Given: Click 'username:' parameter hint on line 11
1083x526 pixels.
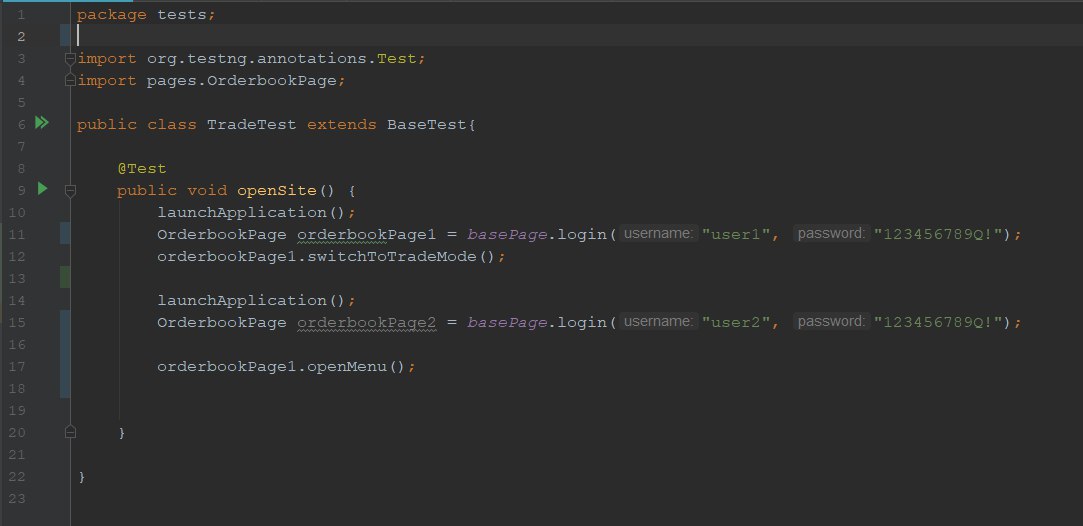Looking at the screenshot, I should [658, 234].
